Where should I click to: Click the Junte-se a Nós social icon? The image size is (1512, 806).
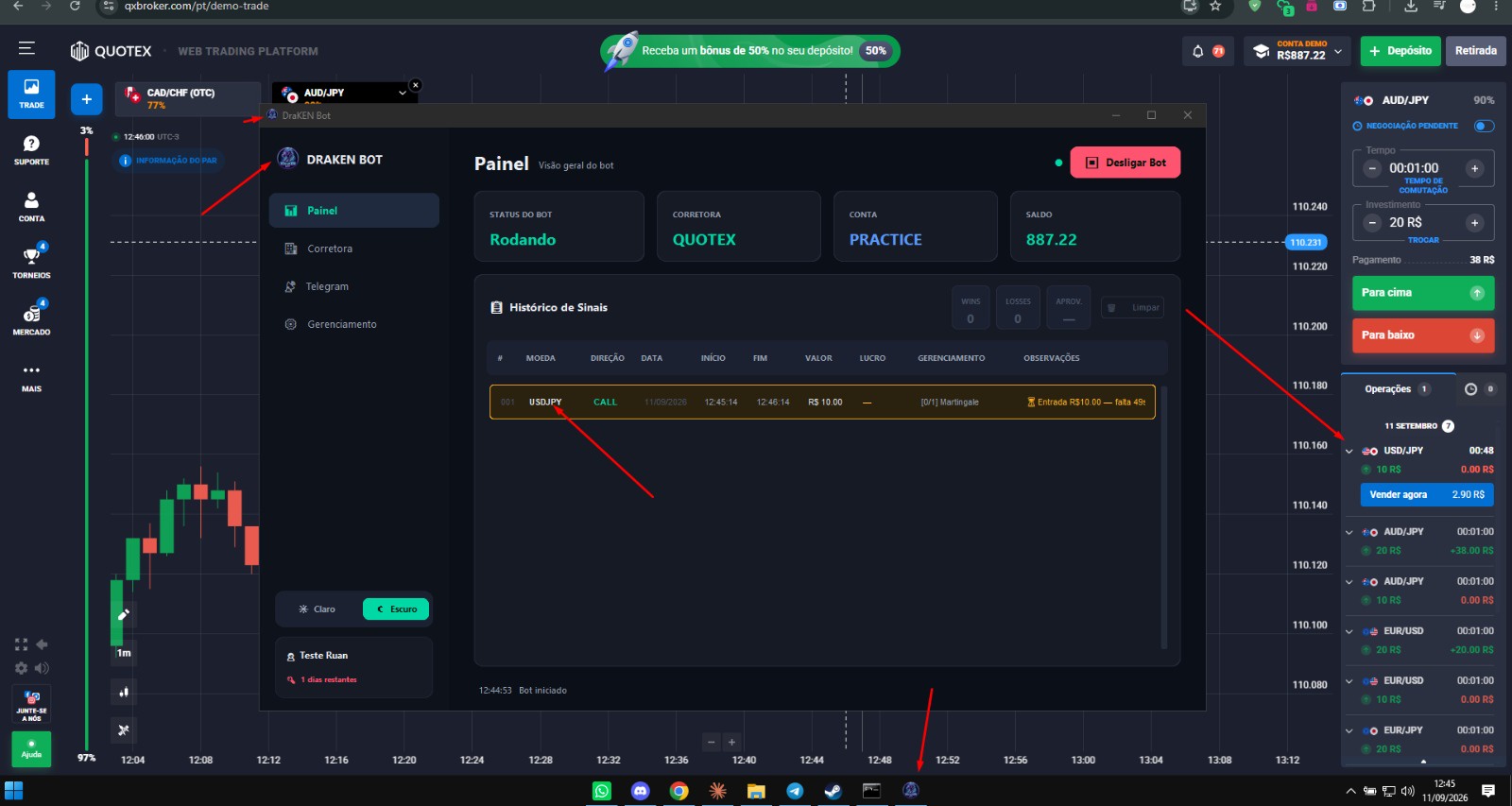pos(31,706)
